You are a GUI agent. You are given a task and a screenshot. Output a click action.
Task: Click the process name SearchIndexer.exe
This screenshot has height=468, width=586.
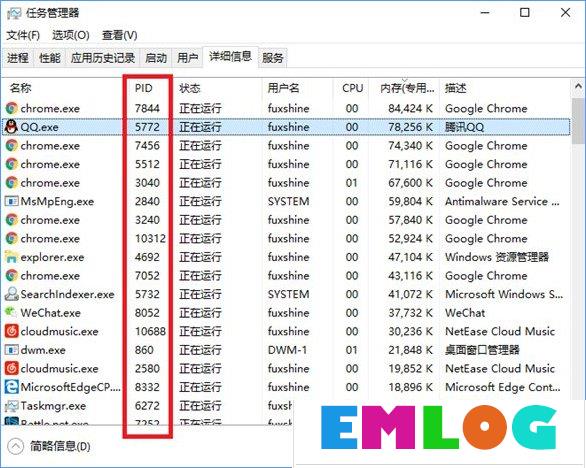[x=67, y=294]
